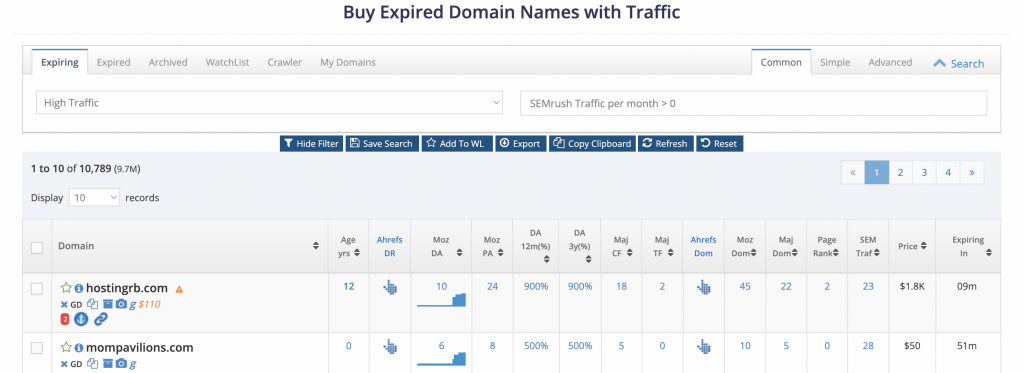Click copy icon in mompavilions.com row

point(92,364)
